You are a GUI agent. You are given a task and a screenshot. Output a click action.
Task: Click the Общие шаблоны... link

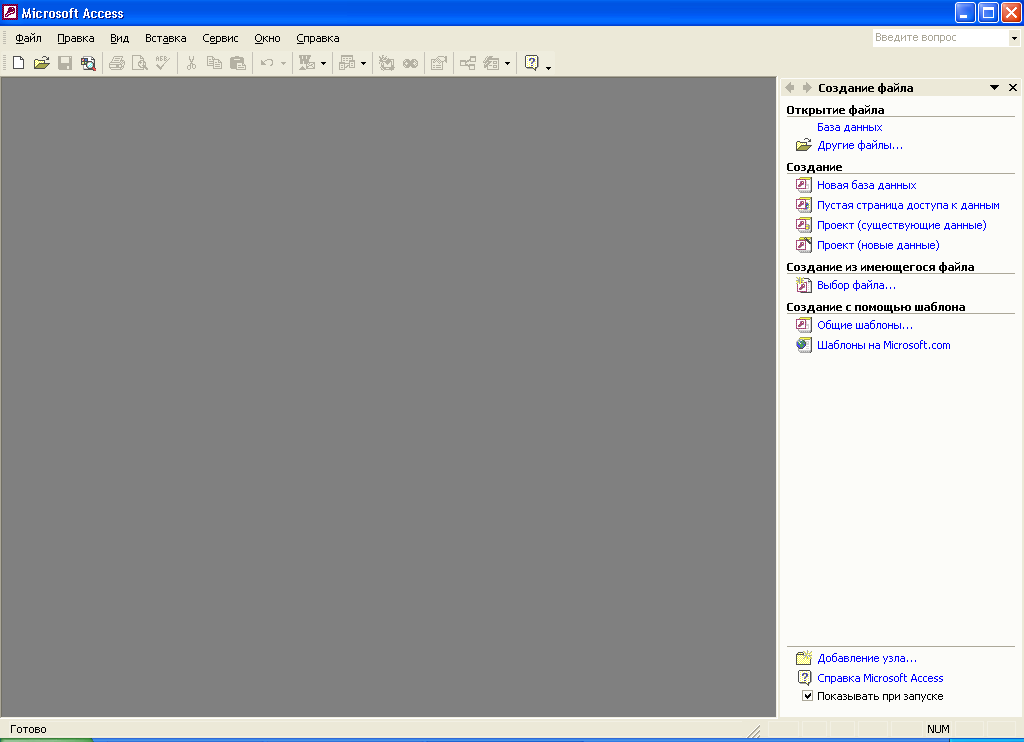[865, 325]
